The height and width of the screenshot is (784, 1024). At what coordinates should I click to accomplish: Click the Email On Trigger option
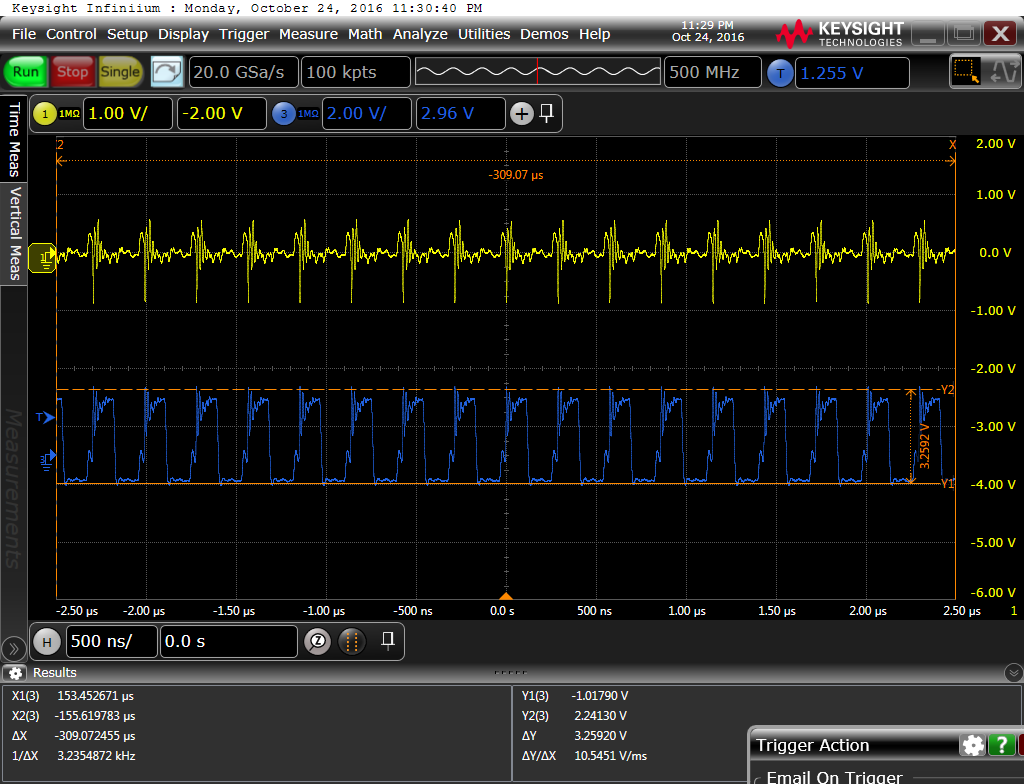tap(834, 777)
